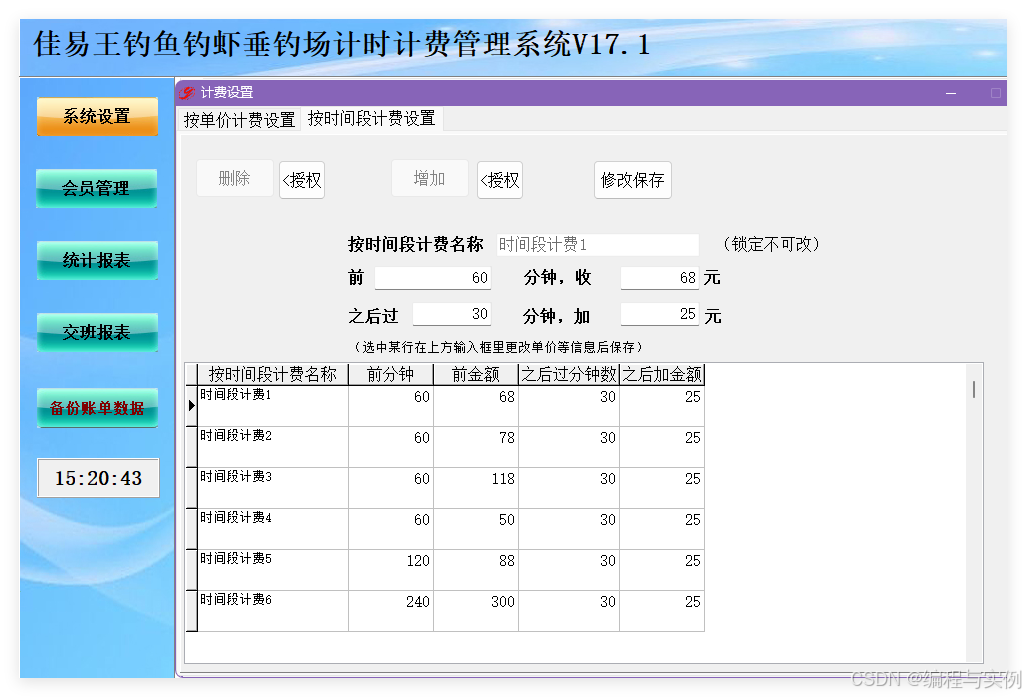Select the 时间段计费4 row name cell
1026x697 pixels.
[x=273, y=529]
